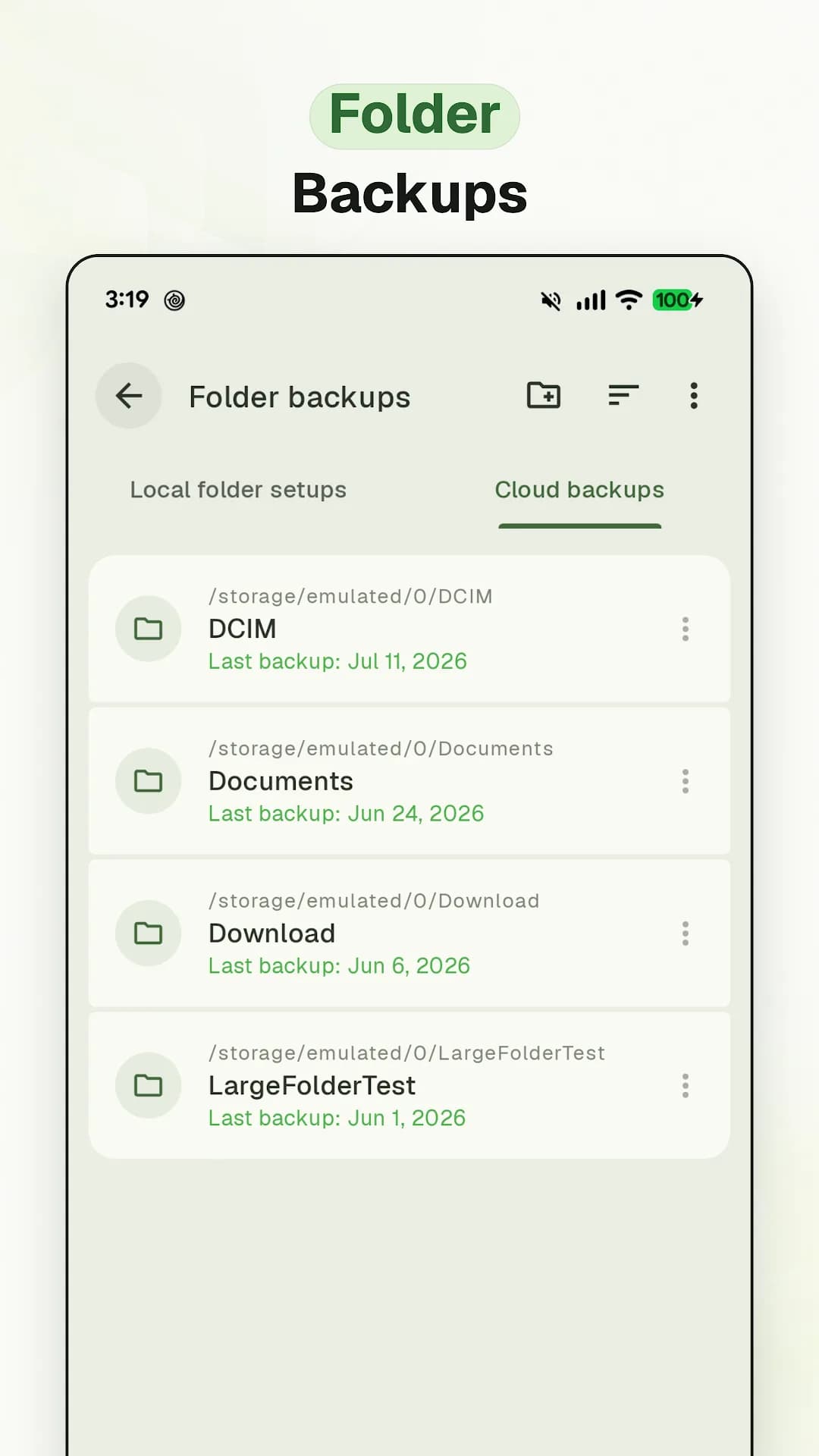Screen dimensions: 819x1456
Task: Open more options for Download
Action: (686, 934)
